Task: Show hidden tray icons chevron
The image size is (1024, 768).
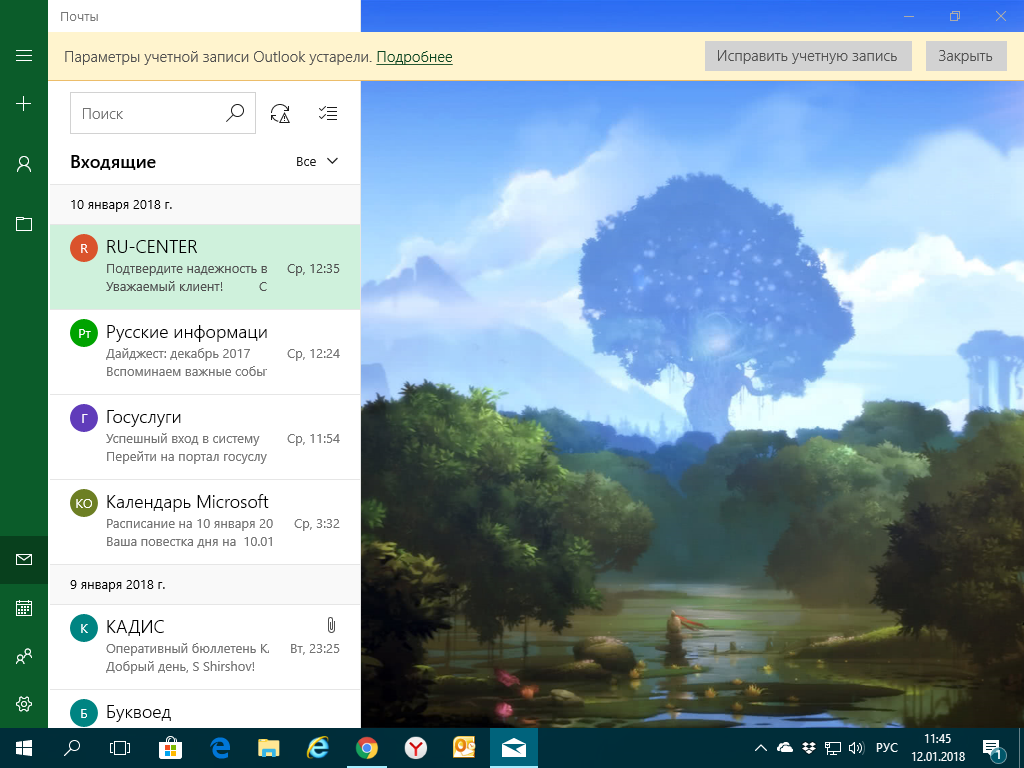Action: (x=761, y=748)
